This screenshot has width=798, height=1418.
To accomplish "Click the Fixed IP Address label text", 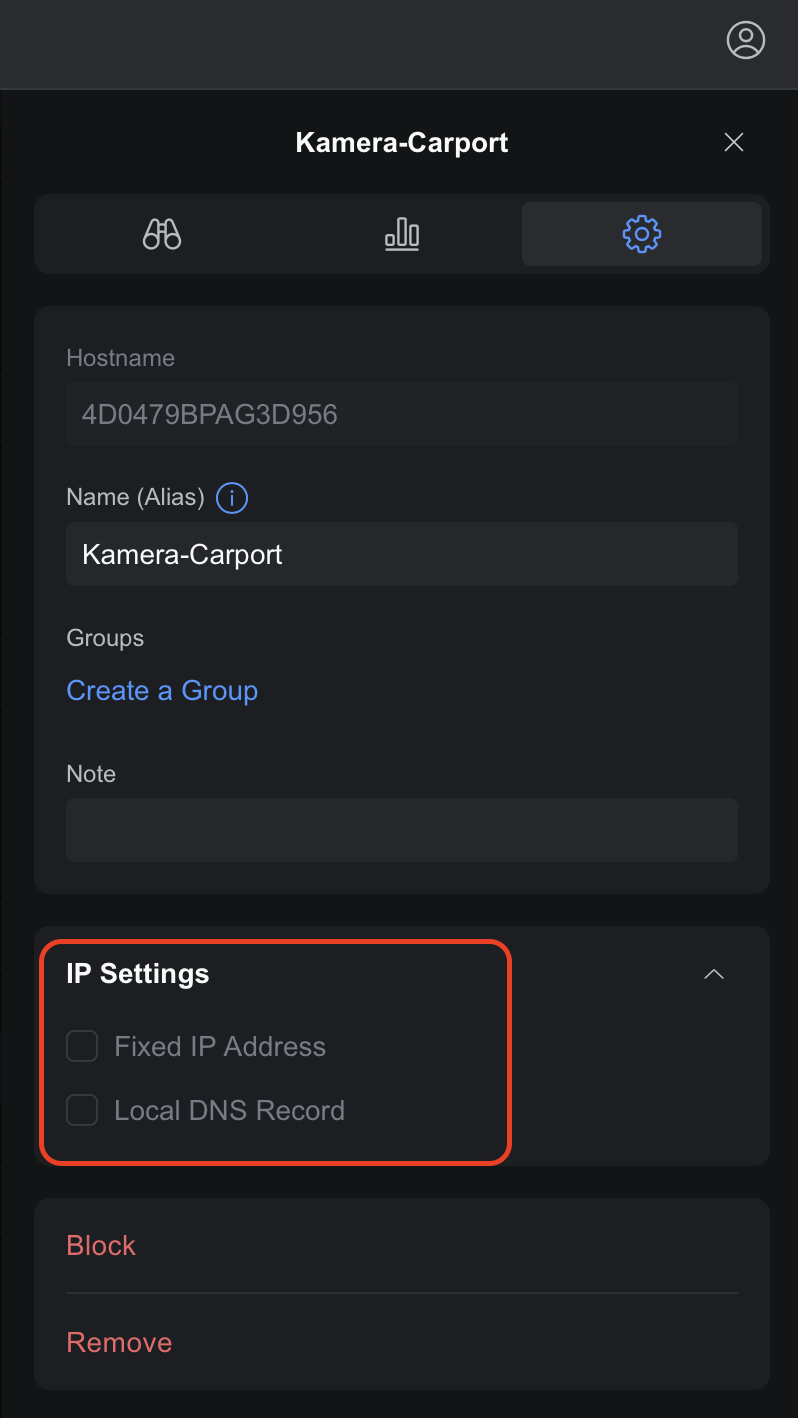I will tap(220, 1047).
